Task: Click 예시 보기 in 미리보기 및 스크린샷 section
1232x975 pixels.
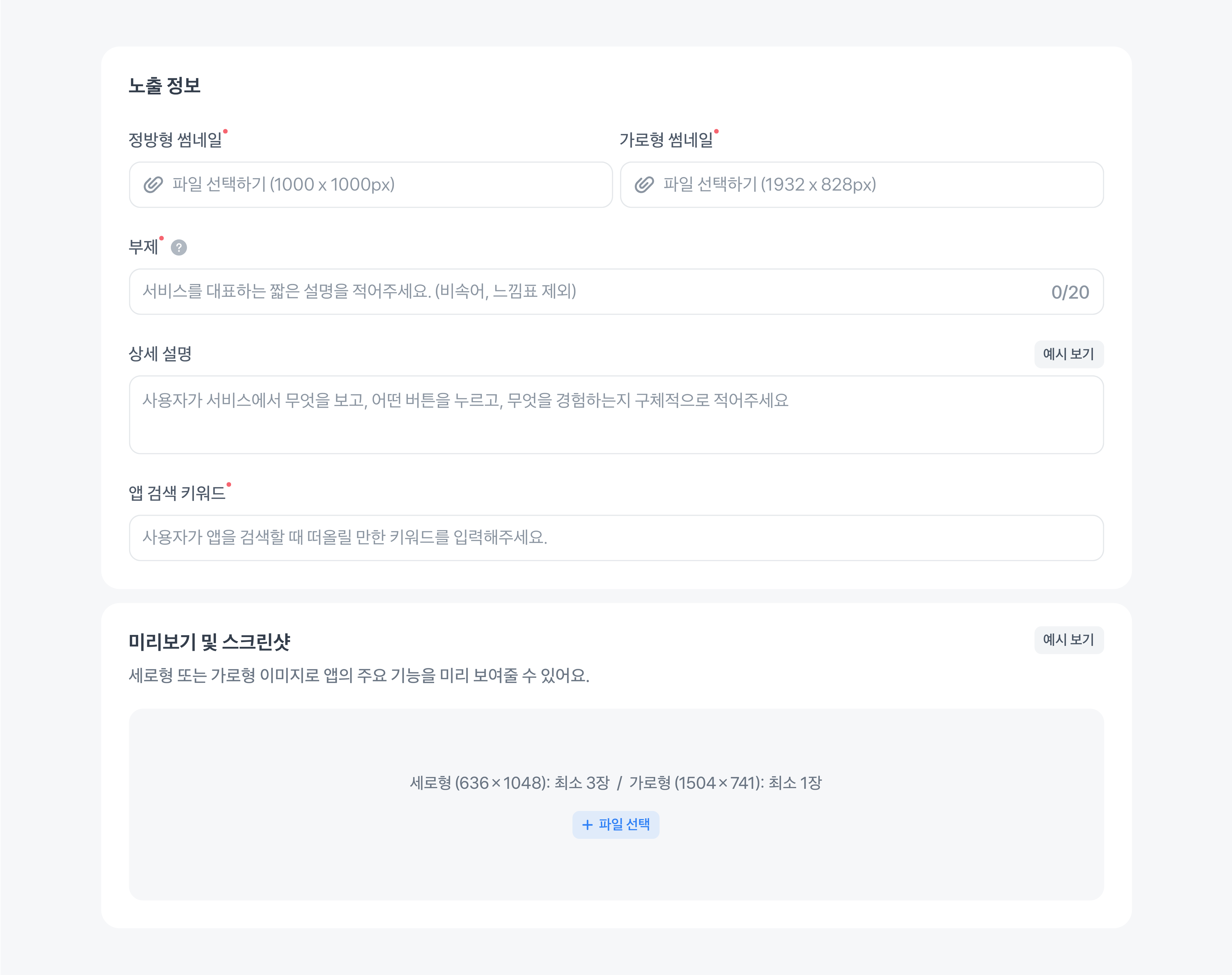Action: click(1068, 640)
